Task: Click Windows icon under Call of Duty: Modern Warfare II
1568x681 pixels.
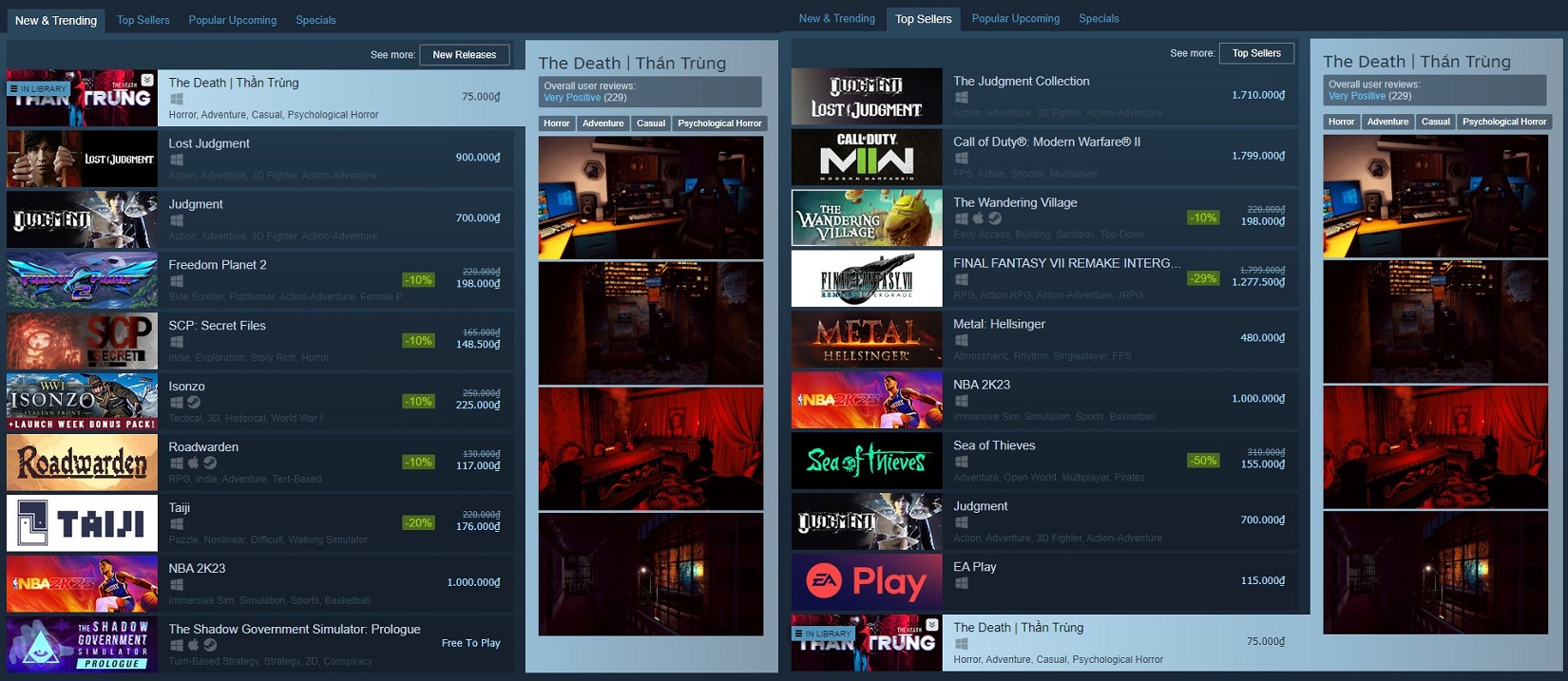Action: tap(962, 158)
